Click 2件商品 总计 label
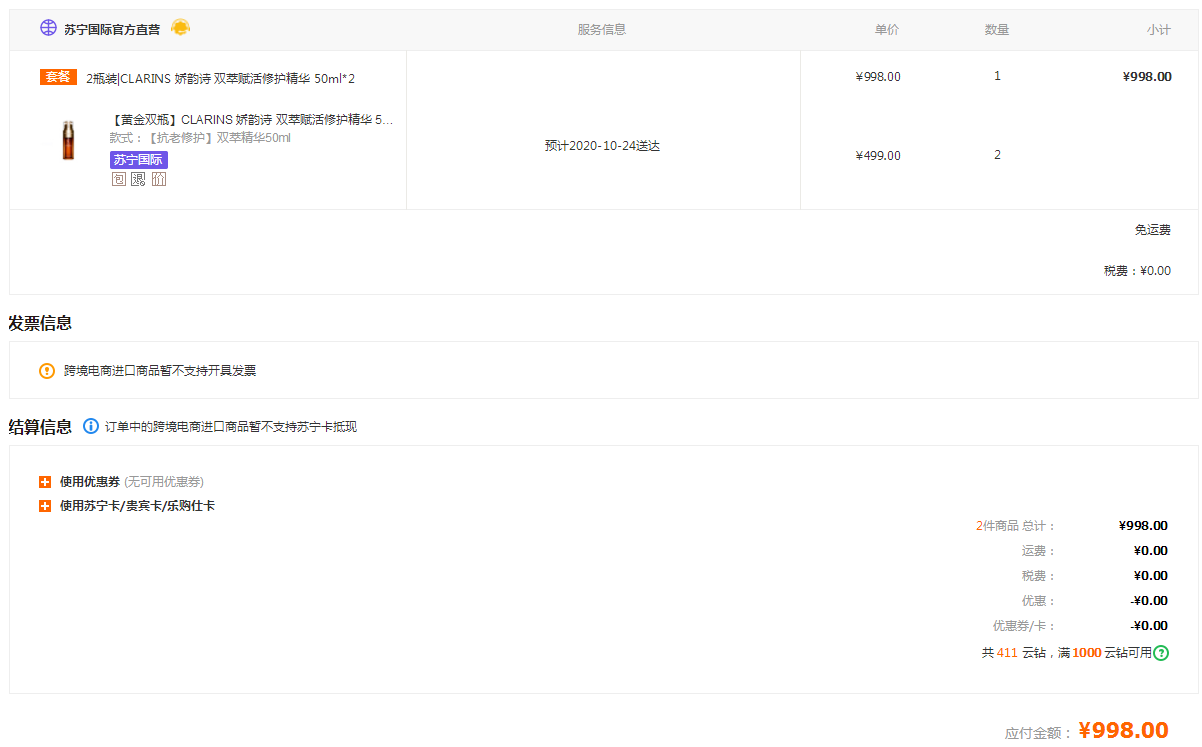 pyautogui.click(x=1015, y=526)
